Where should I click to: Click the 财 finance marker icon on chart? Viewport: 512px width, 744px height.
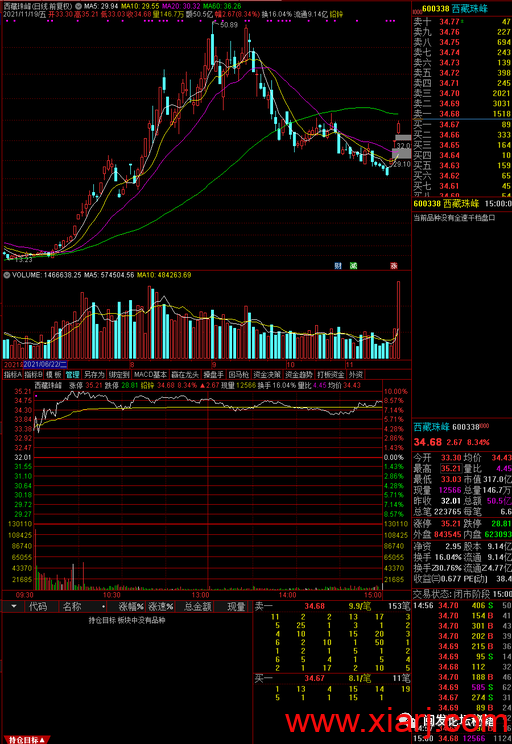point(338,266)
